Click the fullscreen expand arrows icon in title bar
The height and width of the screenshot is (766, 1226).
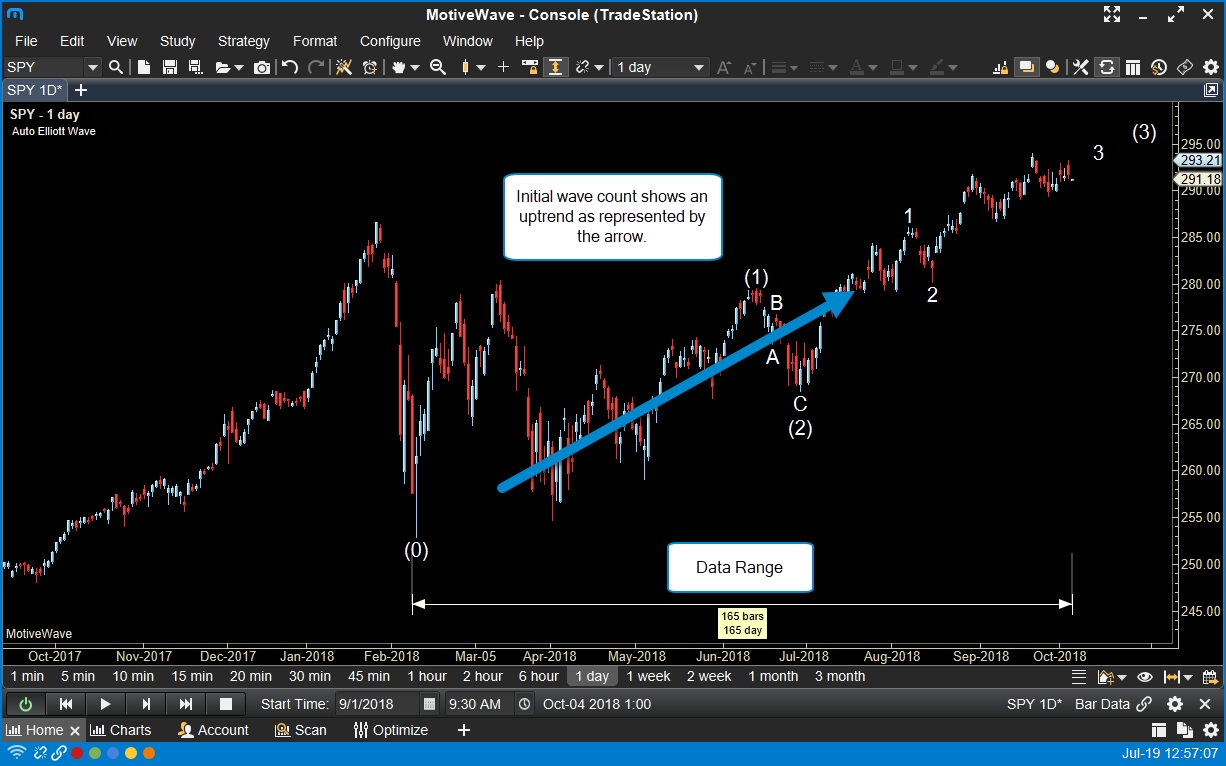pyautogui.click(x=1112, y=14)
